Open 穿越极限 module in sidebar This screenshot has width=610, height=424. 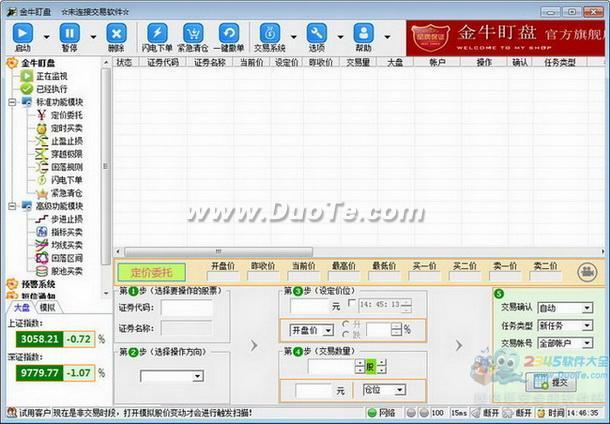point(67,154)
